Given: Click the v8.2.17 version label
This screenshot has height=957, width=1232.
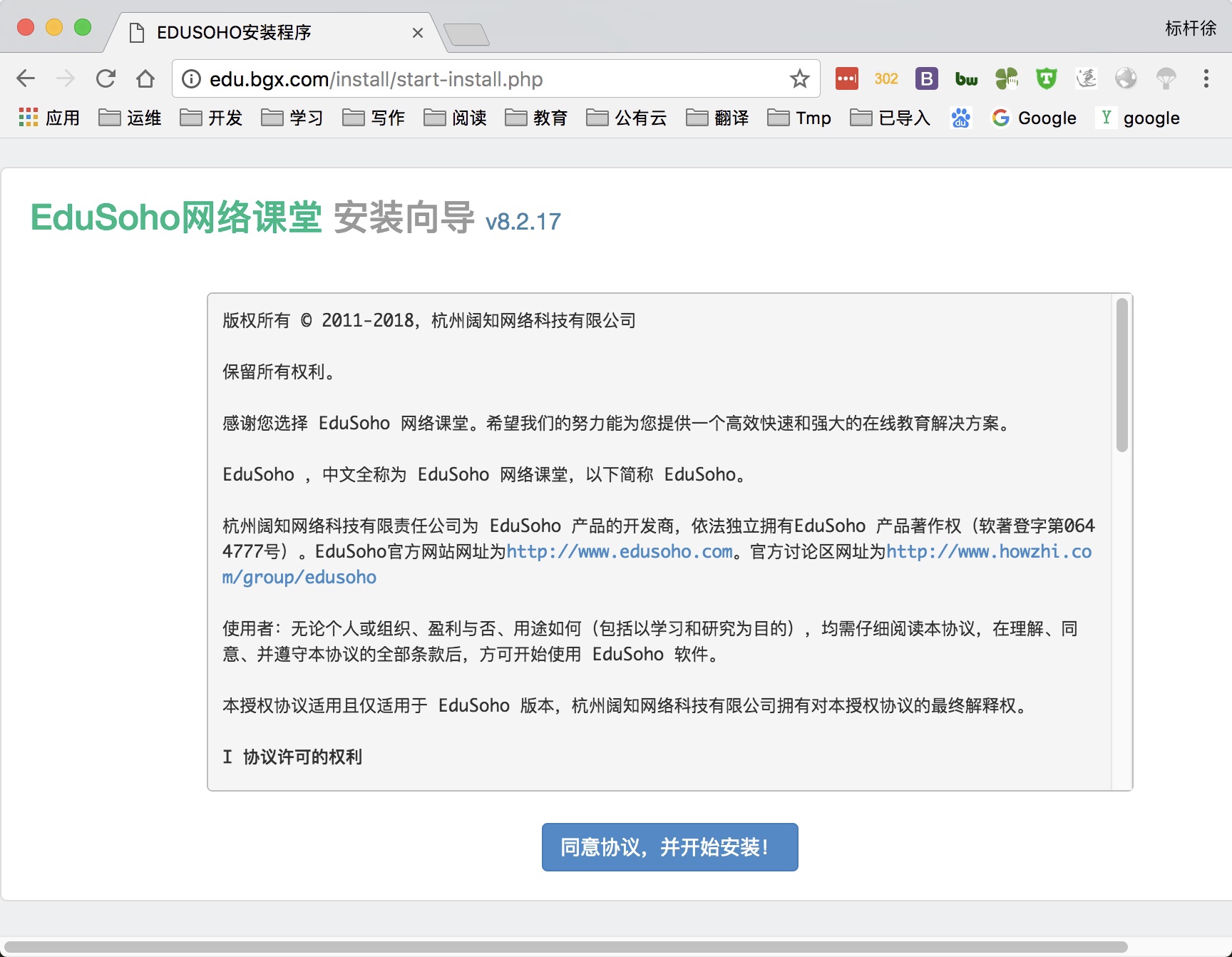Looking at the screenshot, I should tap(523, 222).
